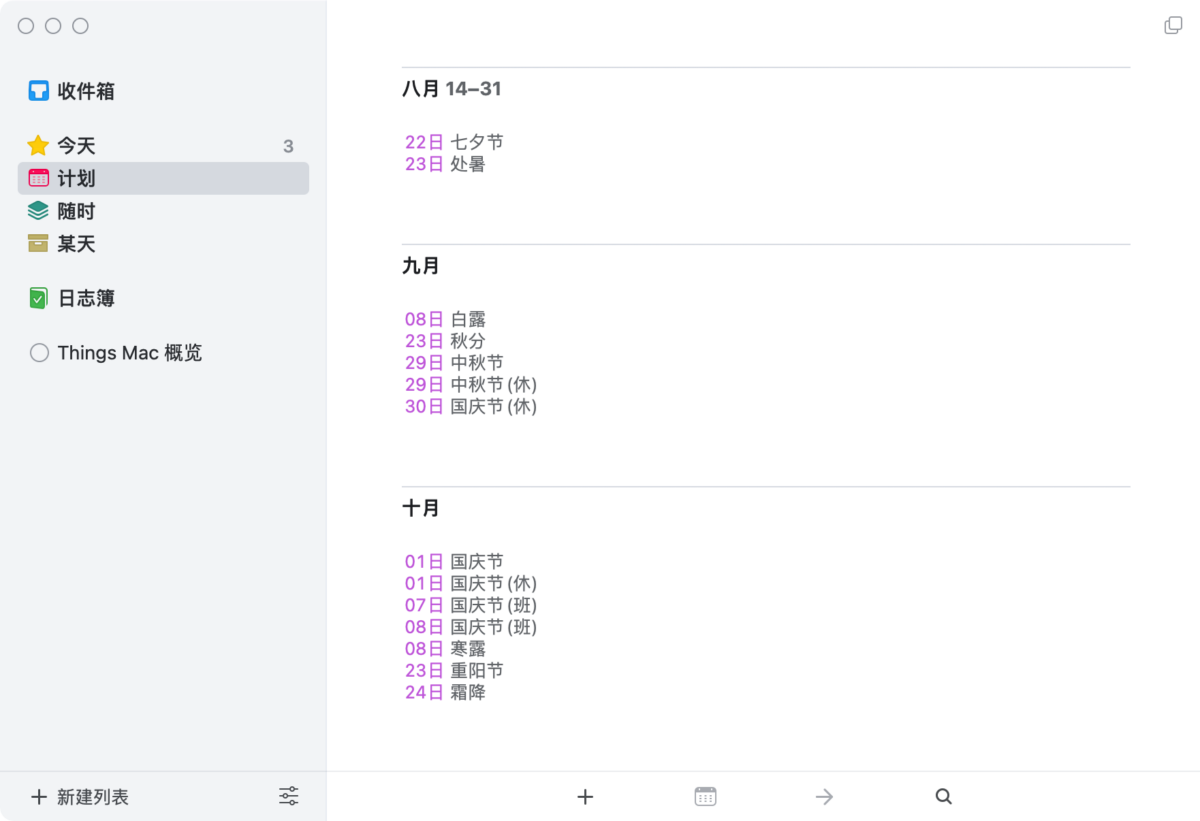
Task: Open the 日志簿 list
Action: pyautogui.click(x=163, y=298)
